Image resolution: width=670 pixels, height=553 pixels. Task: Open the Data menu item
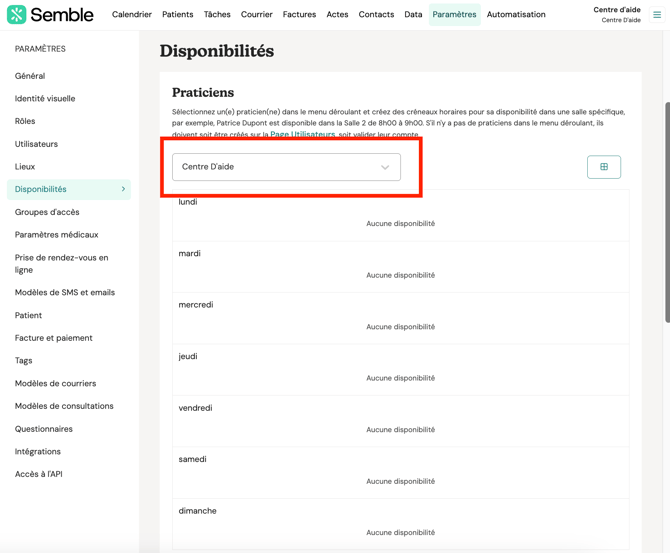click(413, 15)
